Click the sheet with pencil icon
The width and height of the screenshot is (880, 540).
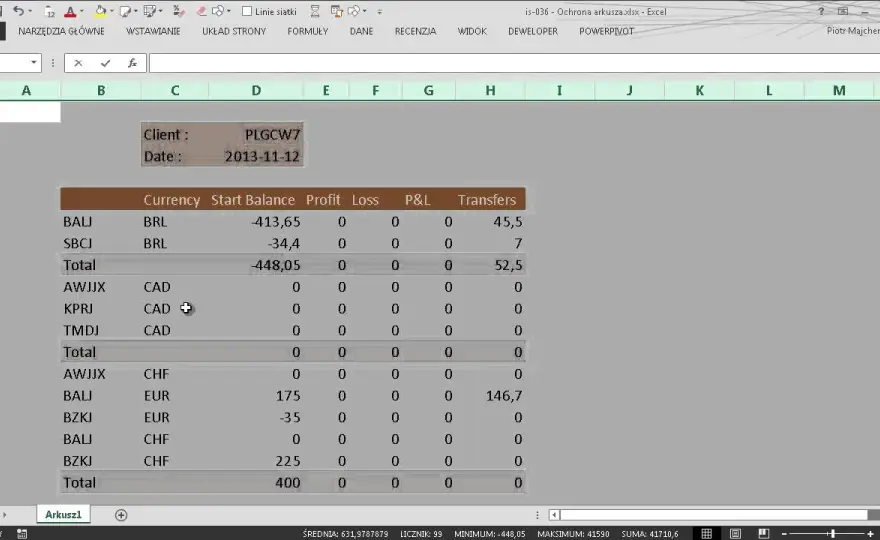tap(125, 11)
